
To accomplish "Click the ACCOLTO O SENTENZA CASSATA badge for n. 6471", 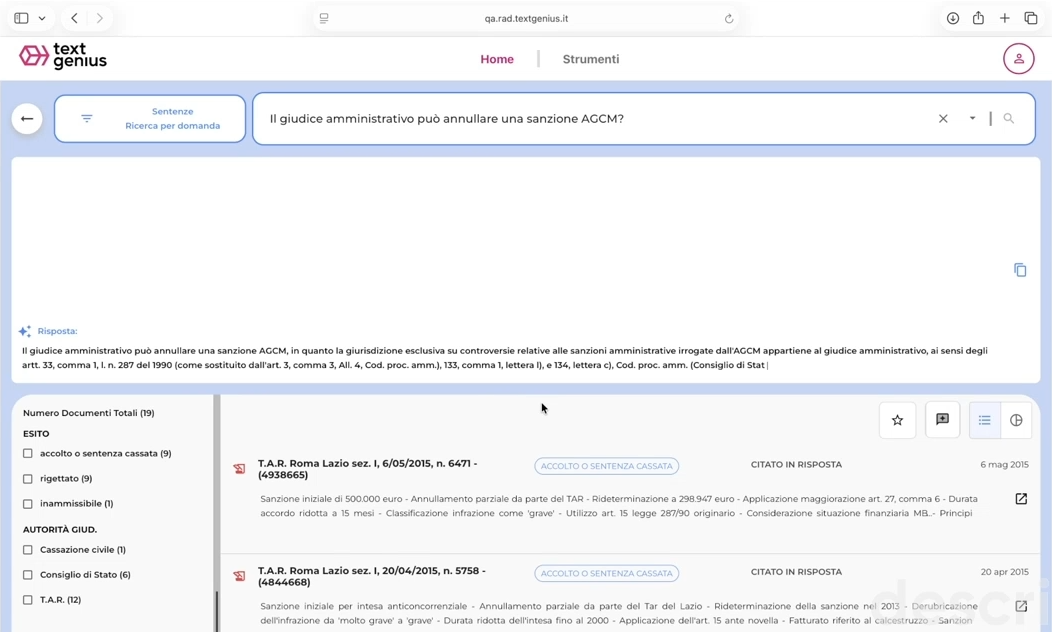I will point(607,466).
